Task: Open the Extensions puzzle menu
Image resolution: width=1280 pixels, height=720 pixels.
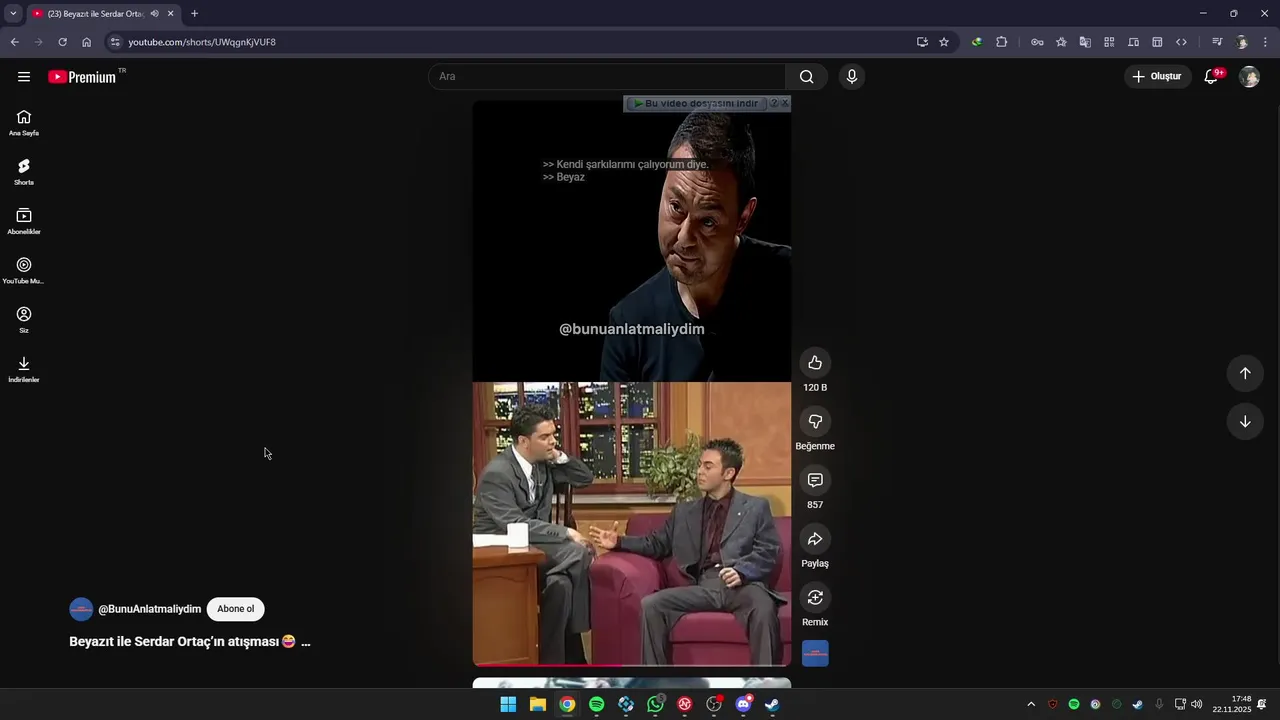Action: [x=1002, y=42]
